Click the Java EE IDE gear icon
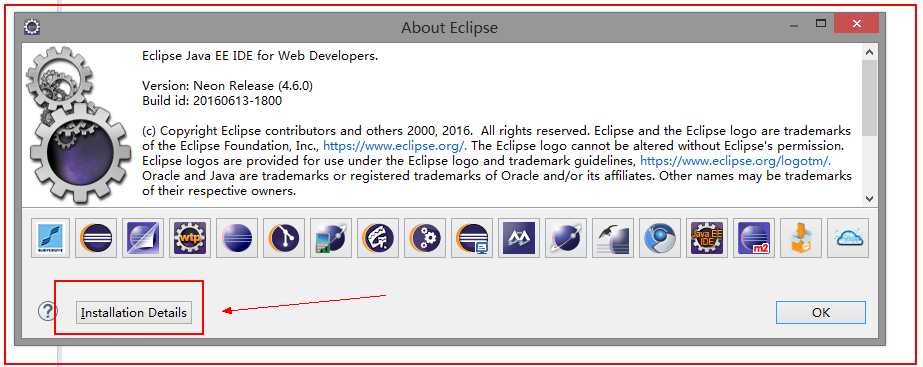Viewport: 923px width, 367px height. pos(707,238)
